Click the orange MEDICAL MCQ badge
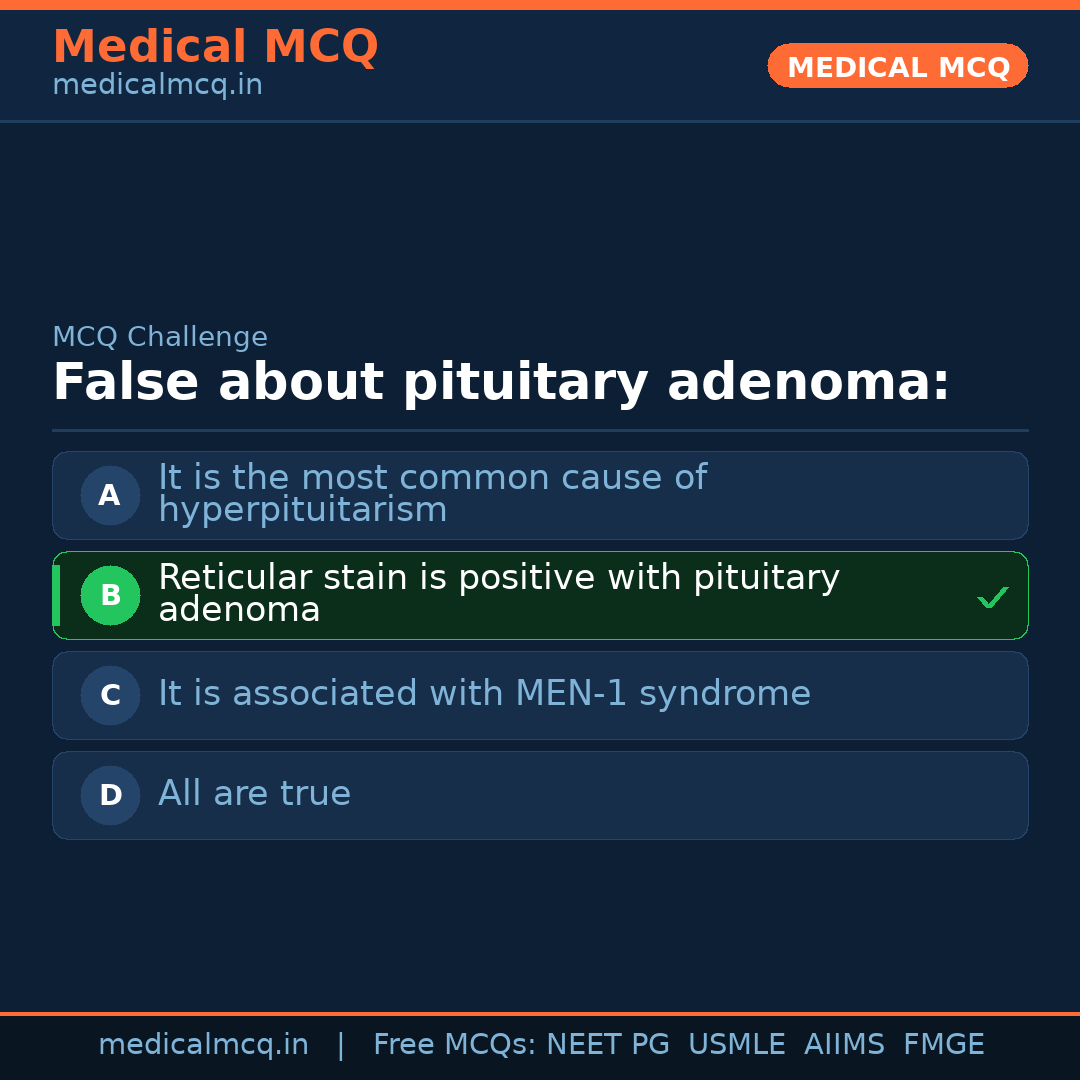The image size is (1080, 1080). click(897, 66)
